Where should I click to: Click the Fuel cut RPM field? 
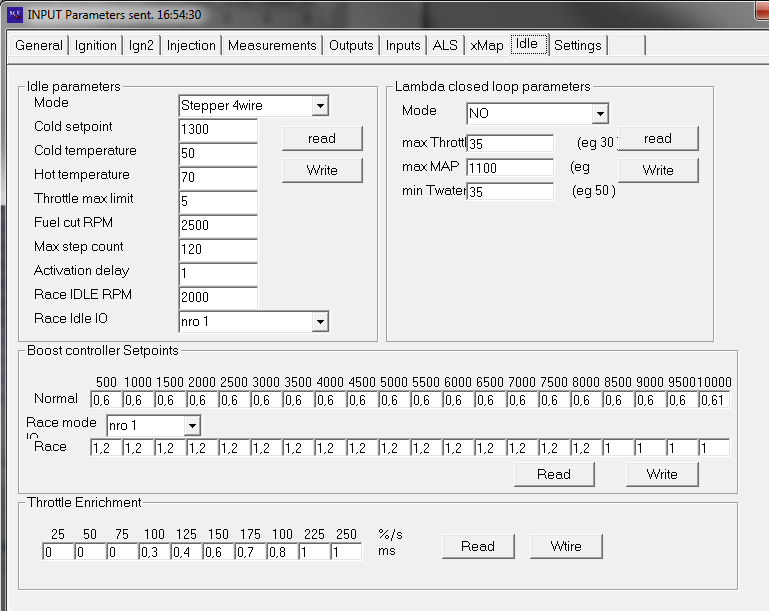pos(218,226)
